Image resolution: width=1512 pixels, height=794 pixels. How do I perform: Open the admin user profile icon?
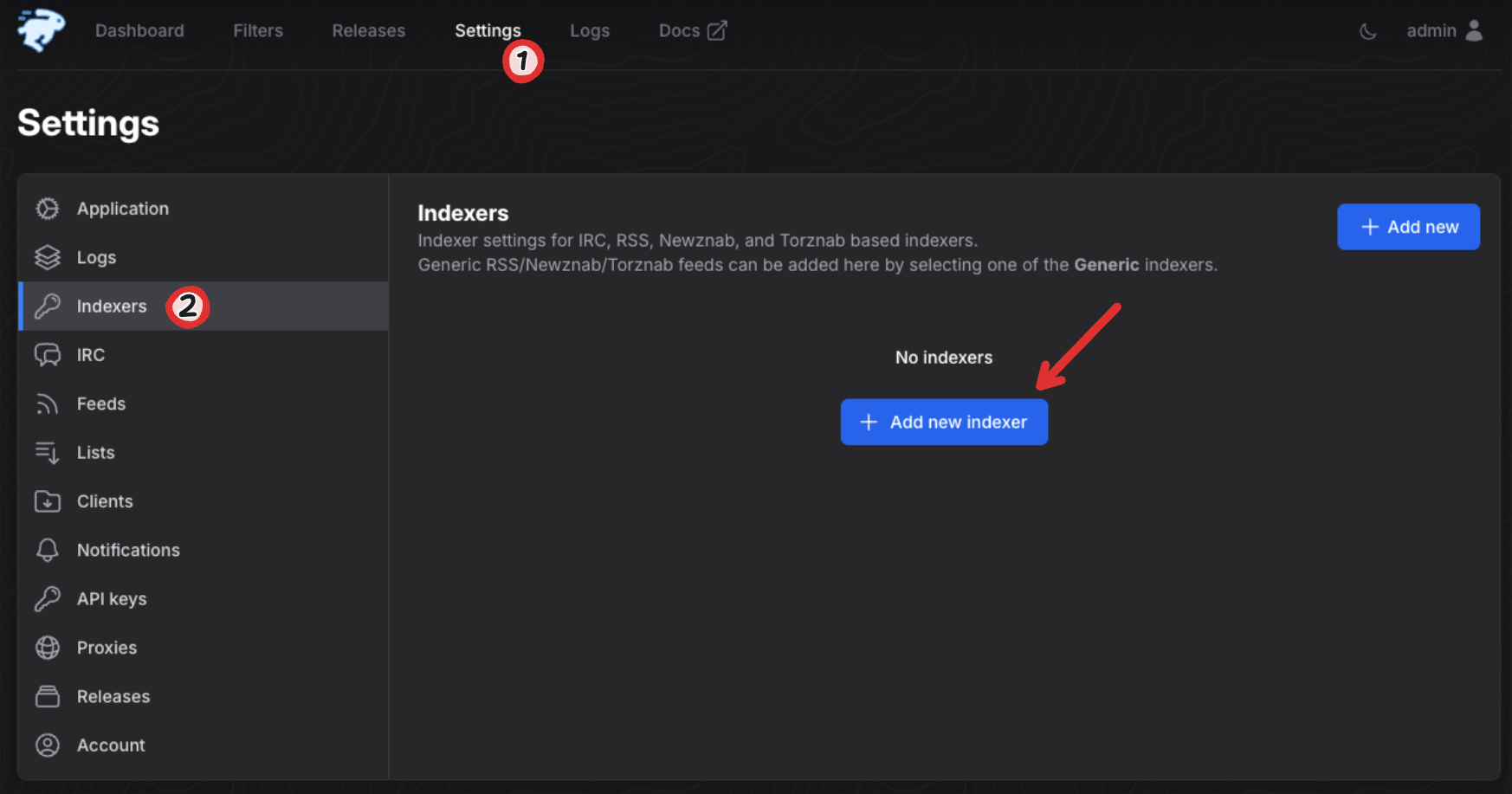coord(1474,31)
